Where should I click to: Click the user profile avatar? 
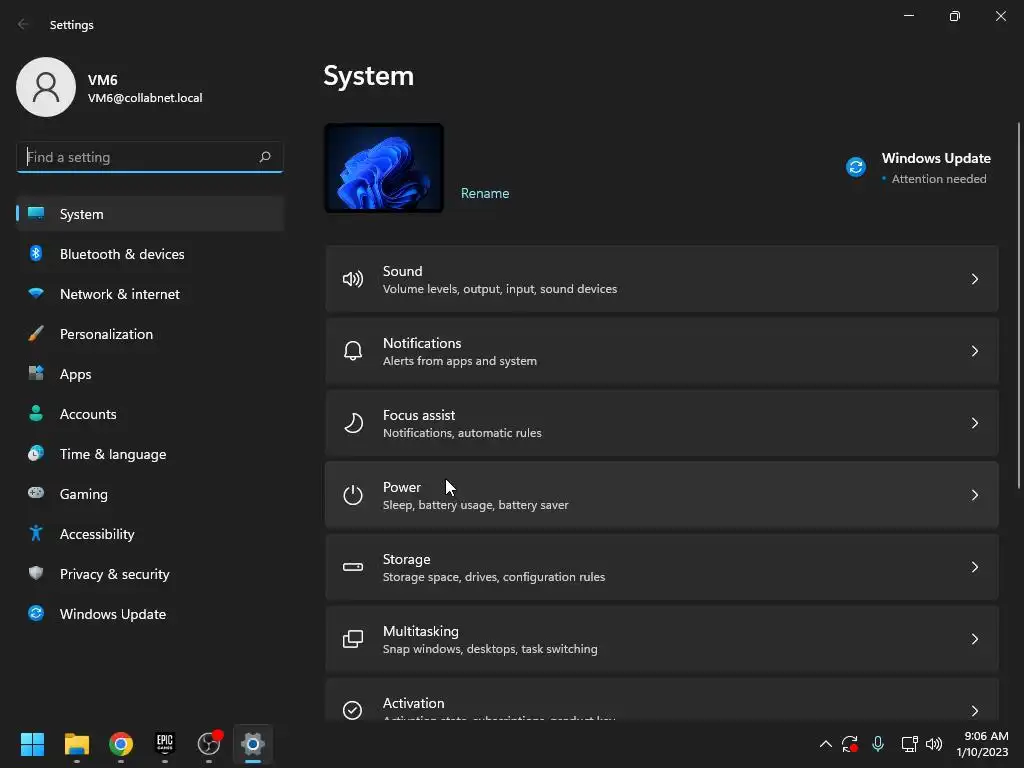46,87
